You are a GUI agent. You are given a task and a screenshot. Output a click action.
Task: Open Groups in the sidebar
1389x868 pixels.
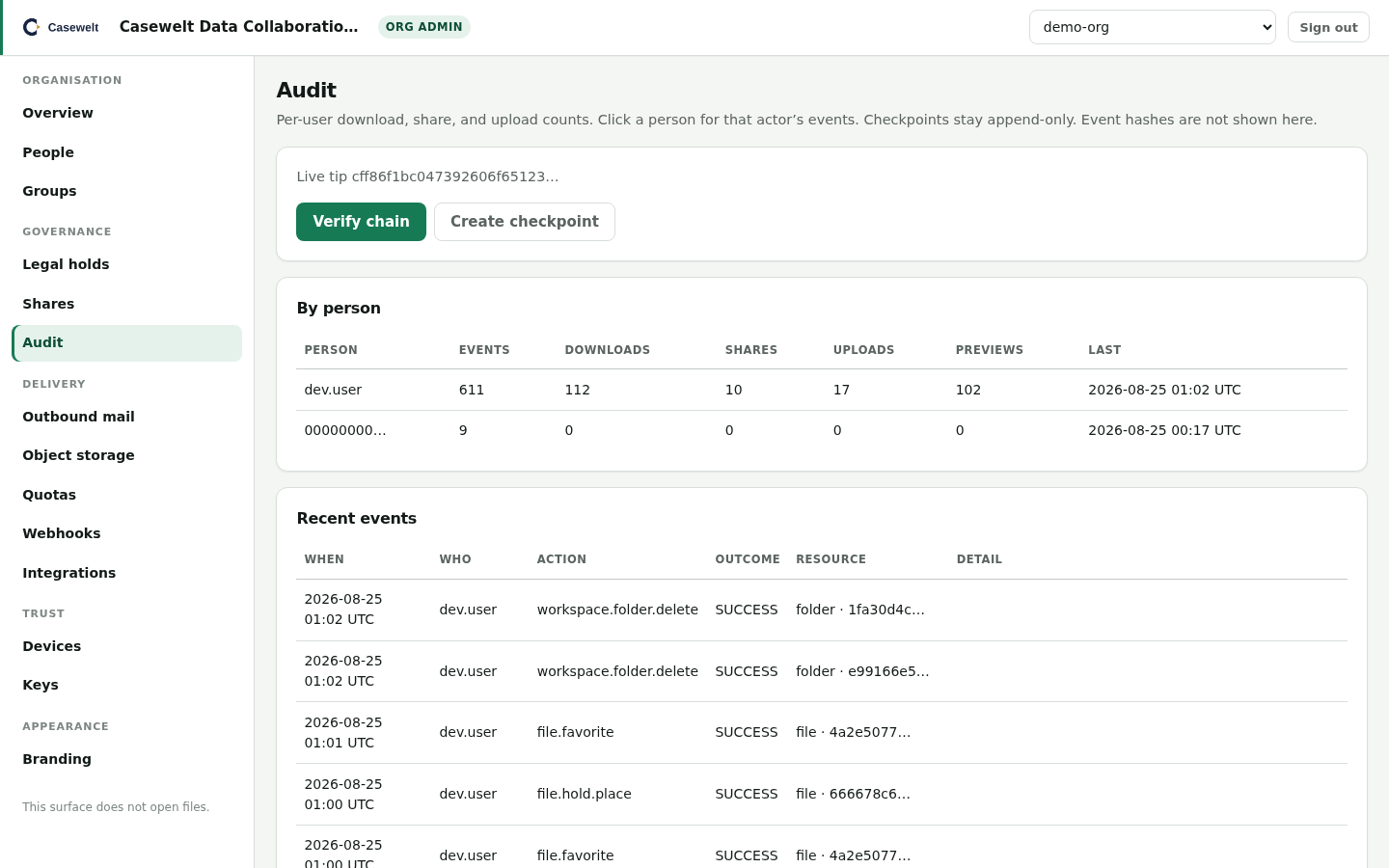point(126,191)
